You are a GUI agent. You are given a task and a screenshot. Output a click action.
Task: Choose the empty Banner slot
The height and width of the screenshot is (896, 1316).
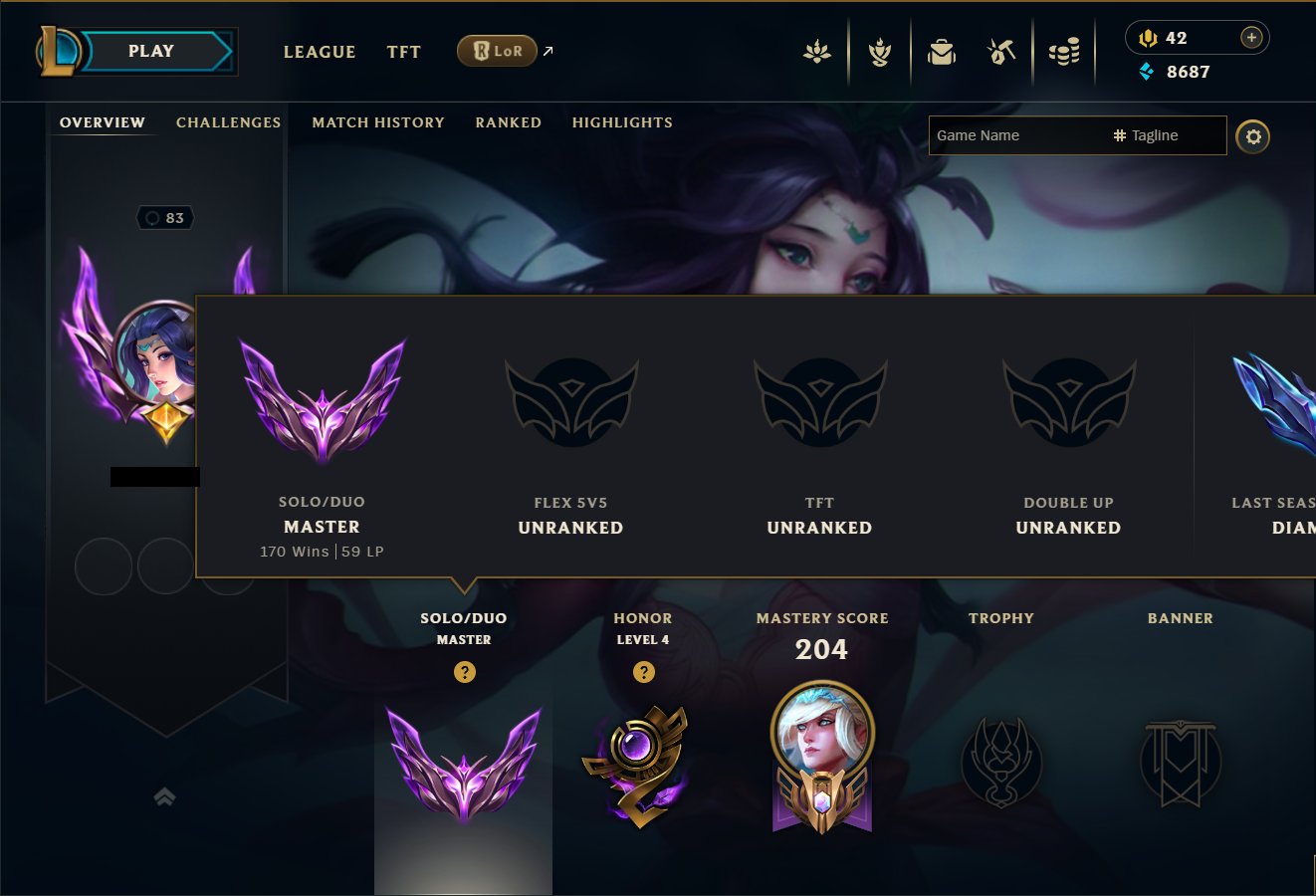tap(1181, 763)
